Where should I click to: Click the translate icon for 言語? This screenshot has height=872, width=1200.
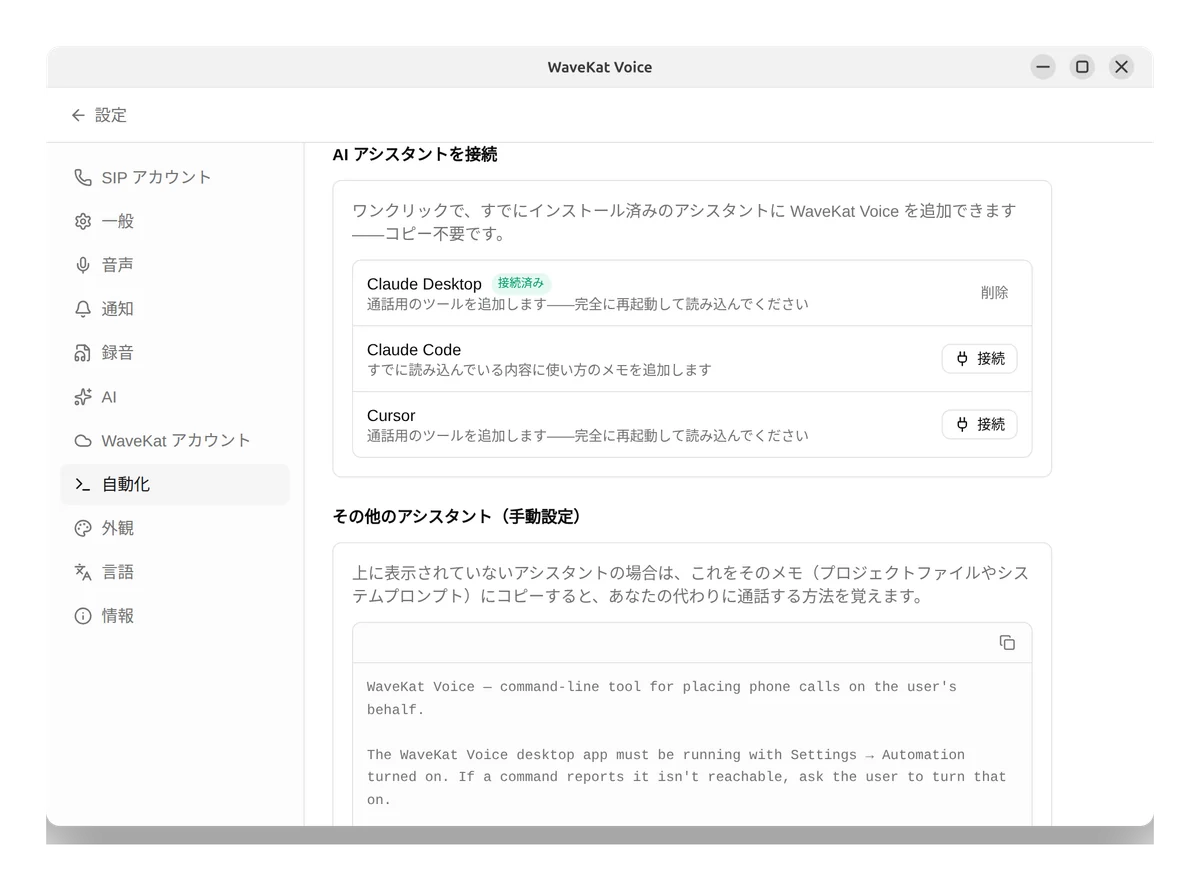click(83, 572)
